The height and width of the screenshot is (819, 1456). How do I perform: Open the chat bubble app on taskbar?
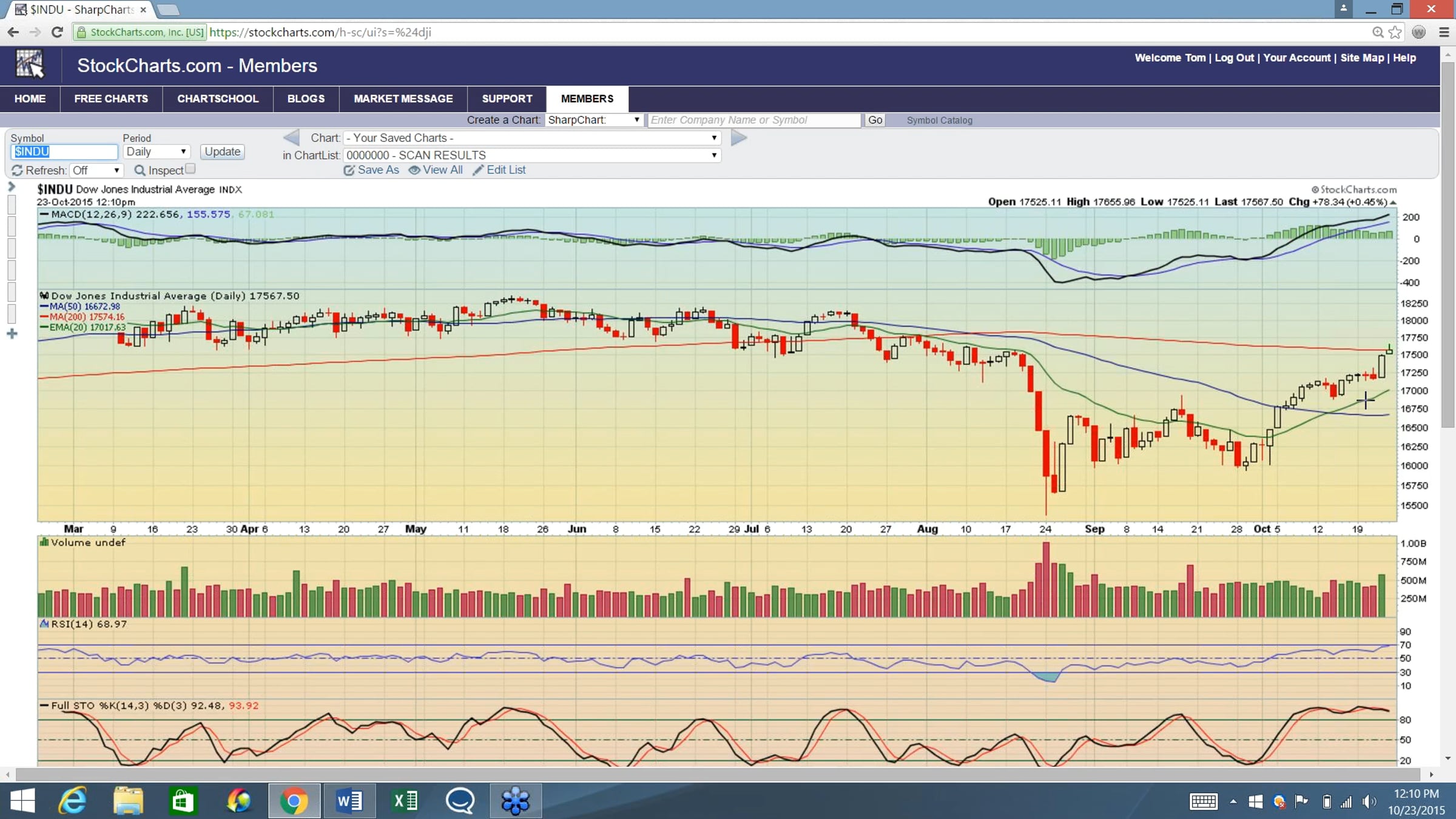coord(460,801)
